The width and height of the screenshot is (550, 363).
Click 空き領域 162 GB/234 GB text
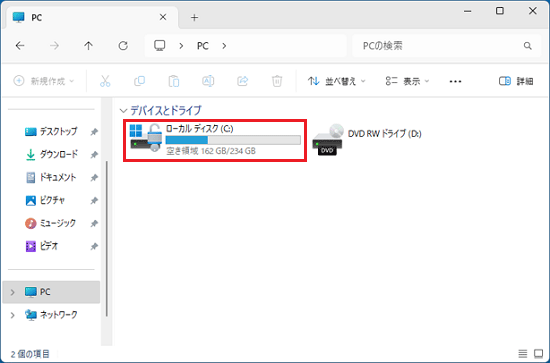point(211,151)
